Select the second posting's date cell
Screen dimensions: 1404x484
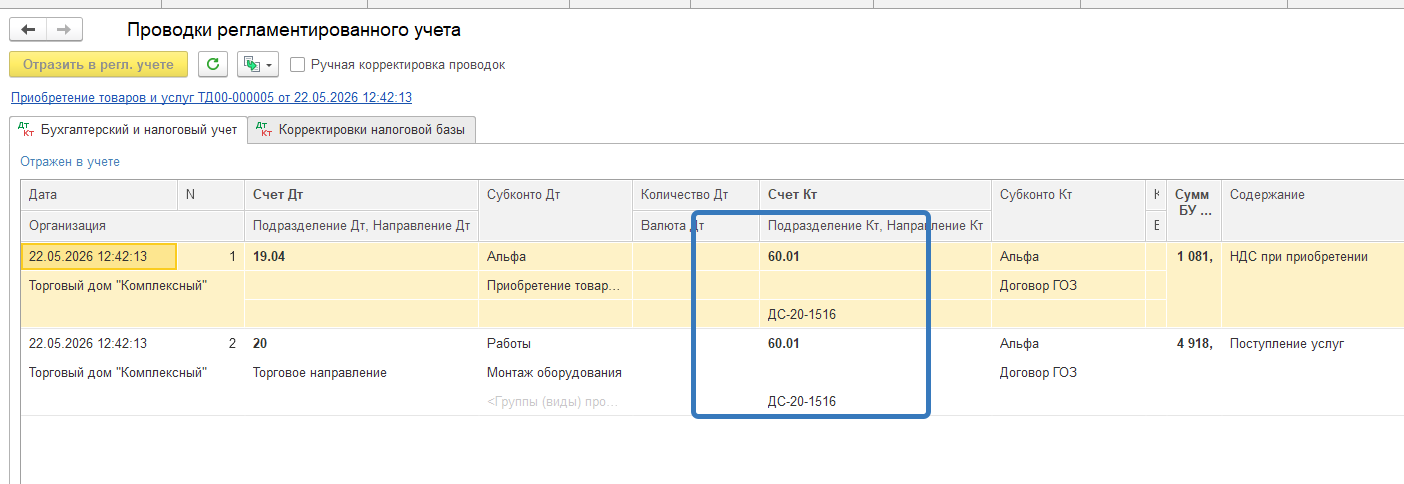[99, 343]
